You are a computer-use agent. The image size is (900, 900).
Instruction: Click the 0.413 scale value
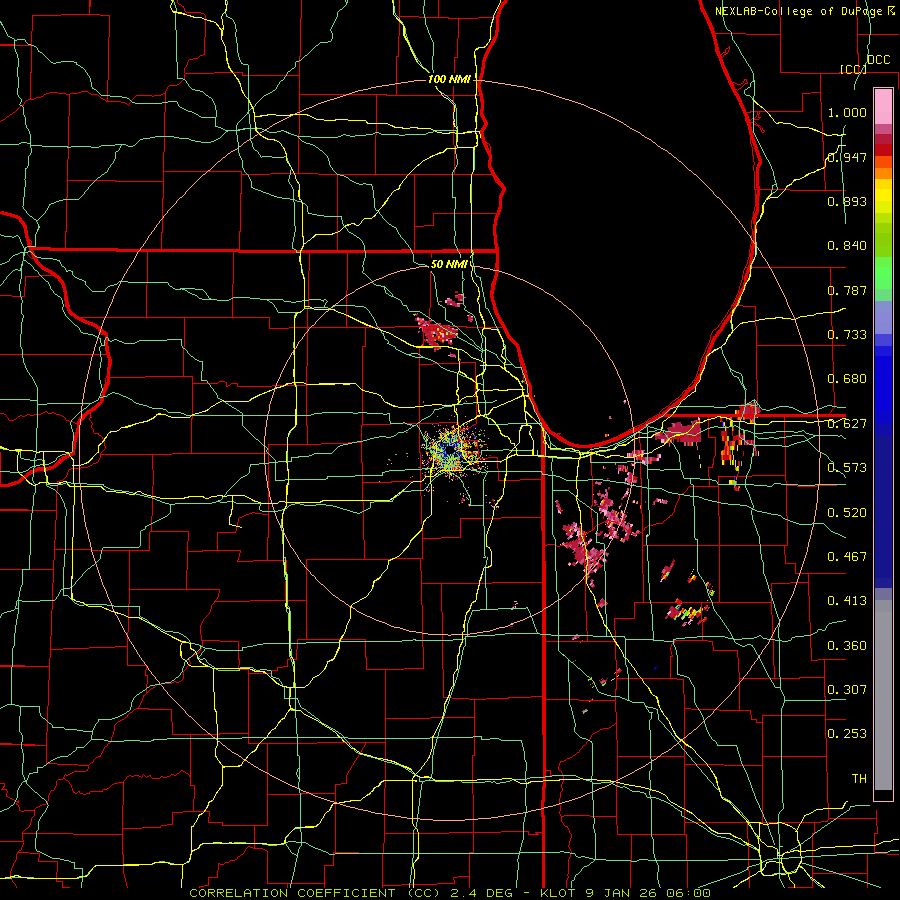tap(847, 601)
